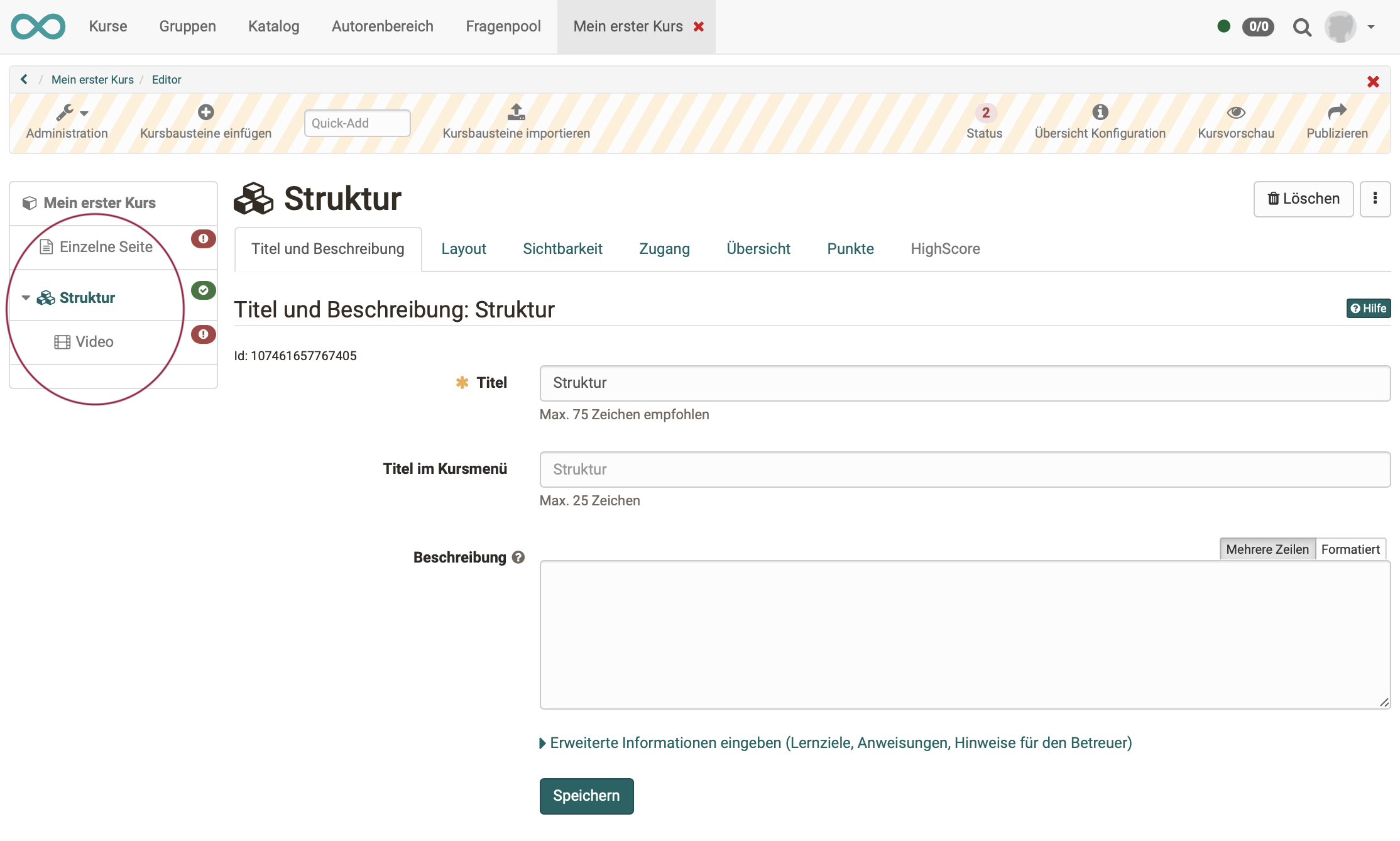The width and height of the screenshot is (1400, 841).
Task: Open Fragenpool in top navigation
Action: 503,26
